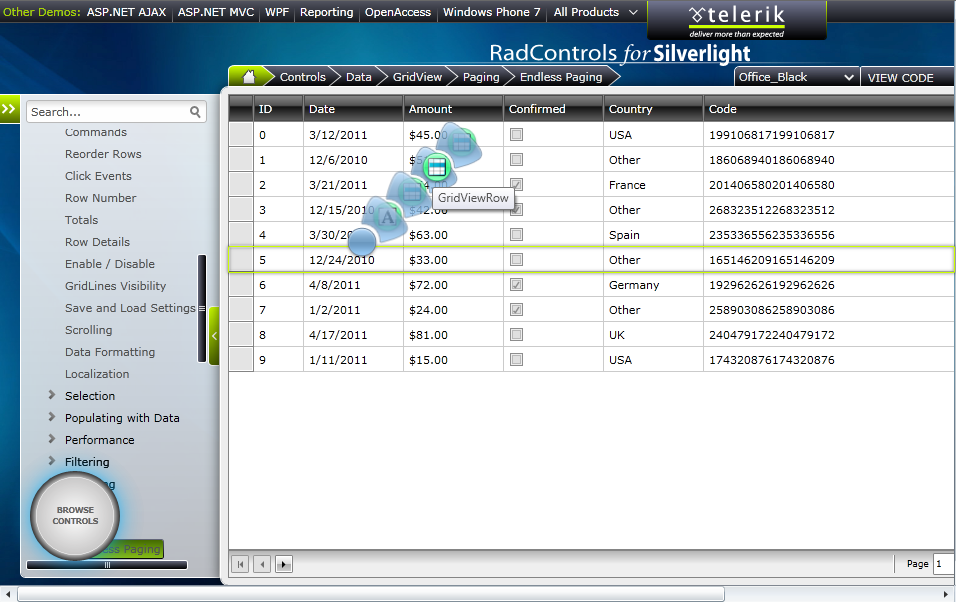Image resolution: width=956 pixels, height=602 pixels.
Task: Expand sidebar with double-arrow button
Action: point(9,109)
